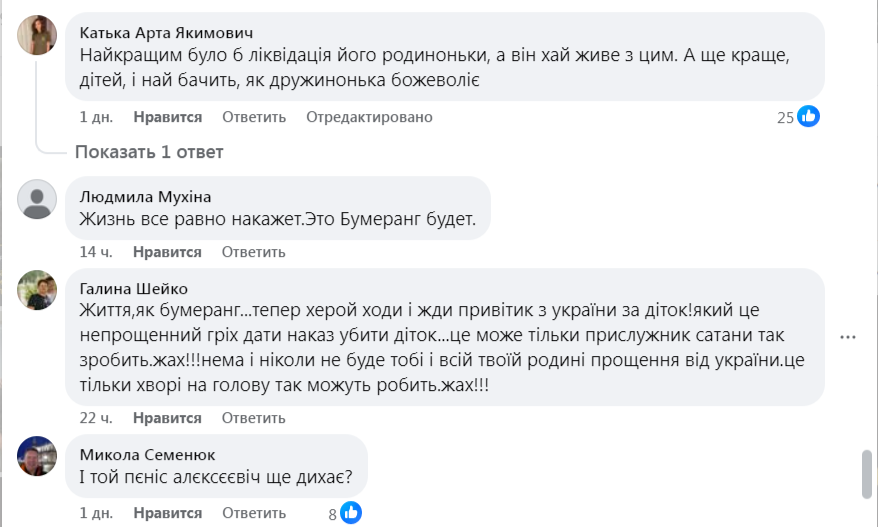Image resolution: width=878 pixels, height=527 pixels.
Task: Open Галина Шейко's profile name link
Action: coord(133,289)
